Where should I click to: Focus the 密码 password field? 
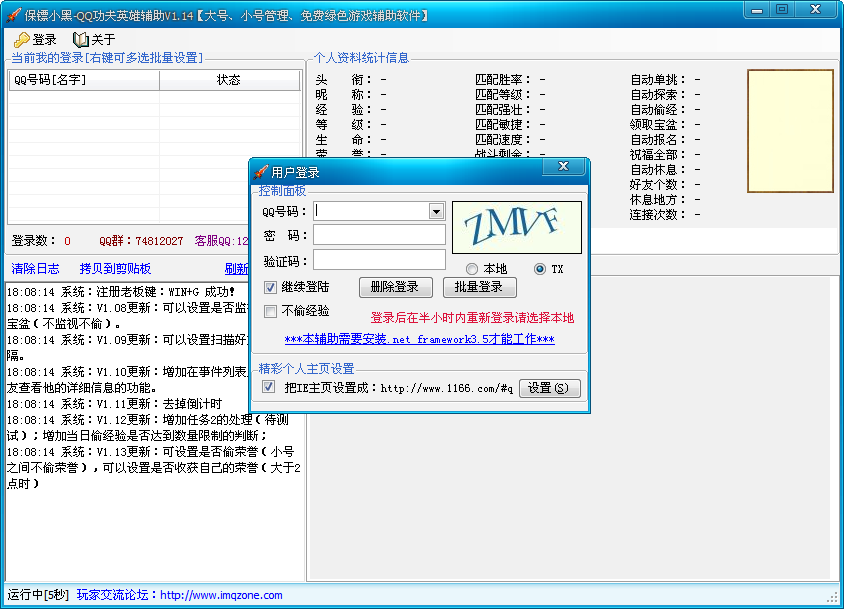[x=379, y=235]
